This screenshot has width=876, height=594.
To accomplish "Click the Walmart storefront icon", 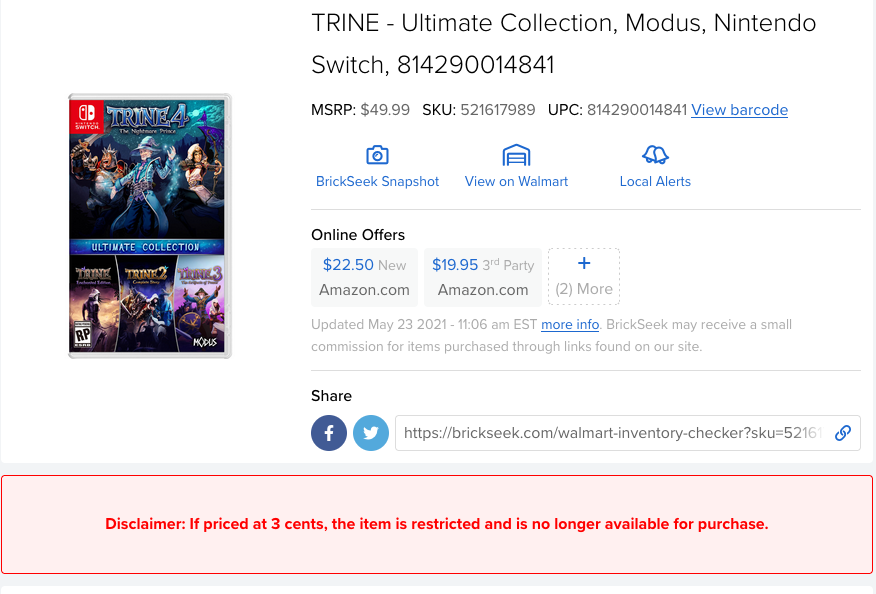I will pos(516,155).
